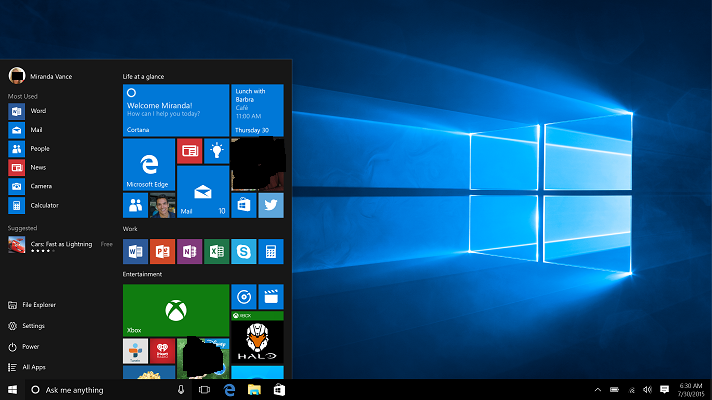Open Task View on the taskbar

point(204,389)
